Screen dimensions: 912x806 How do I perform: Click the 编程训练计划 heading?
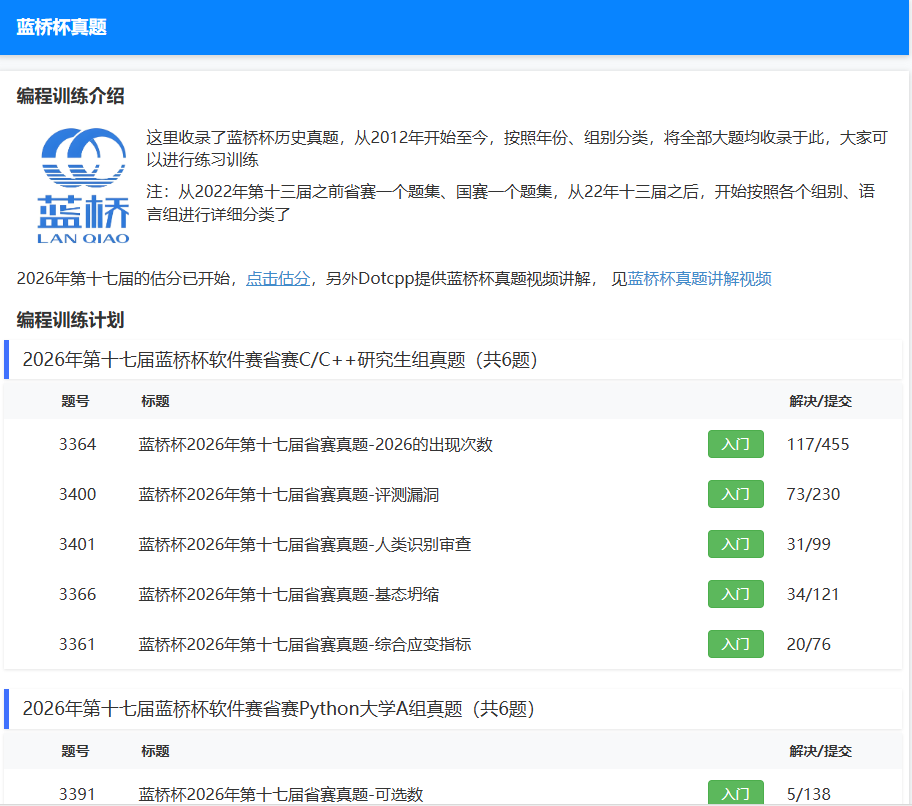[70, 320]
